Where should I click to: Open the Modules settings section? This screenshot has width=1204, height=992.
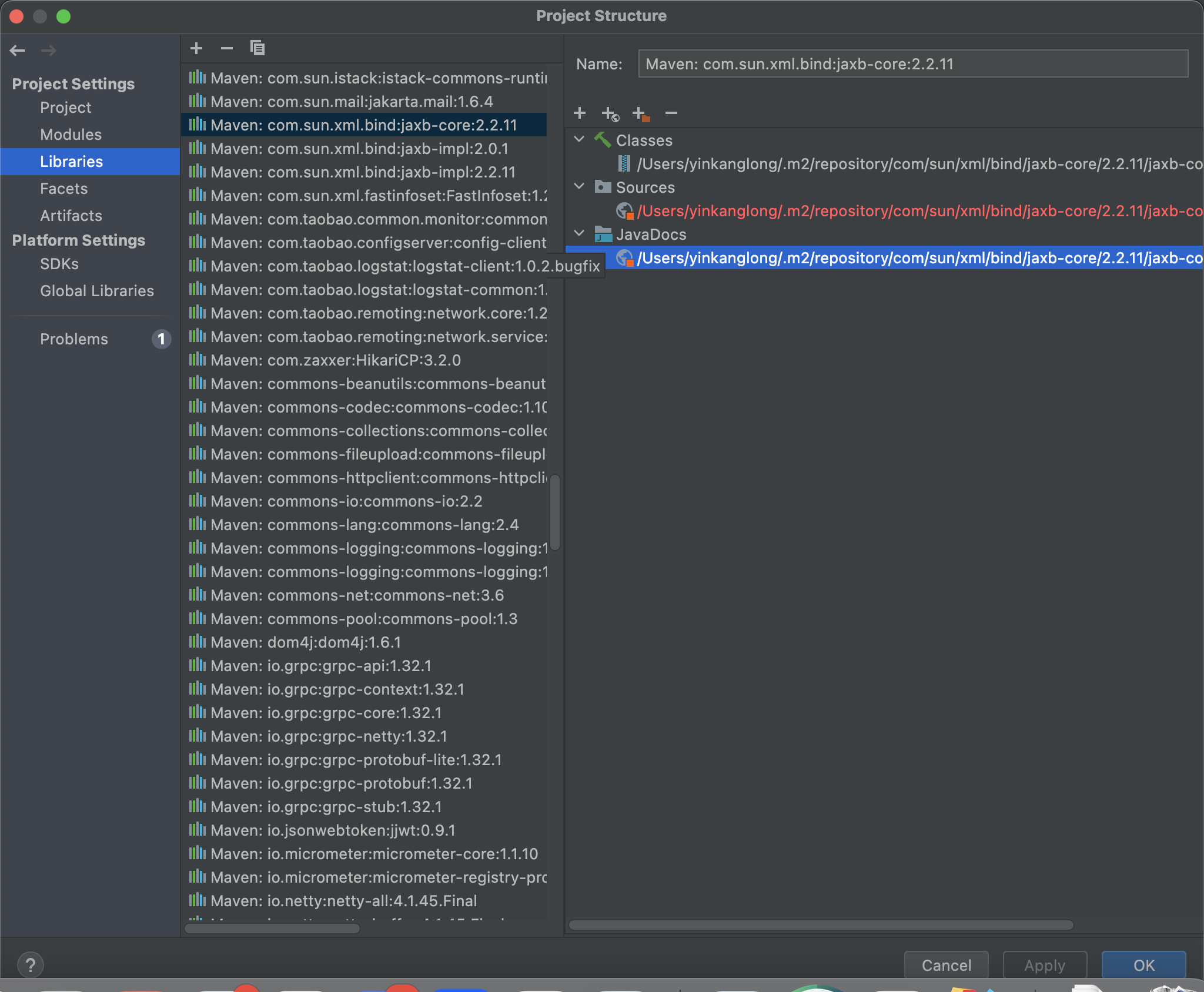point(71,135)
